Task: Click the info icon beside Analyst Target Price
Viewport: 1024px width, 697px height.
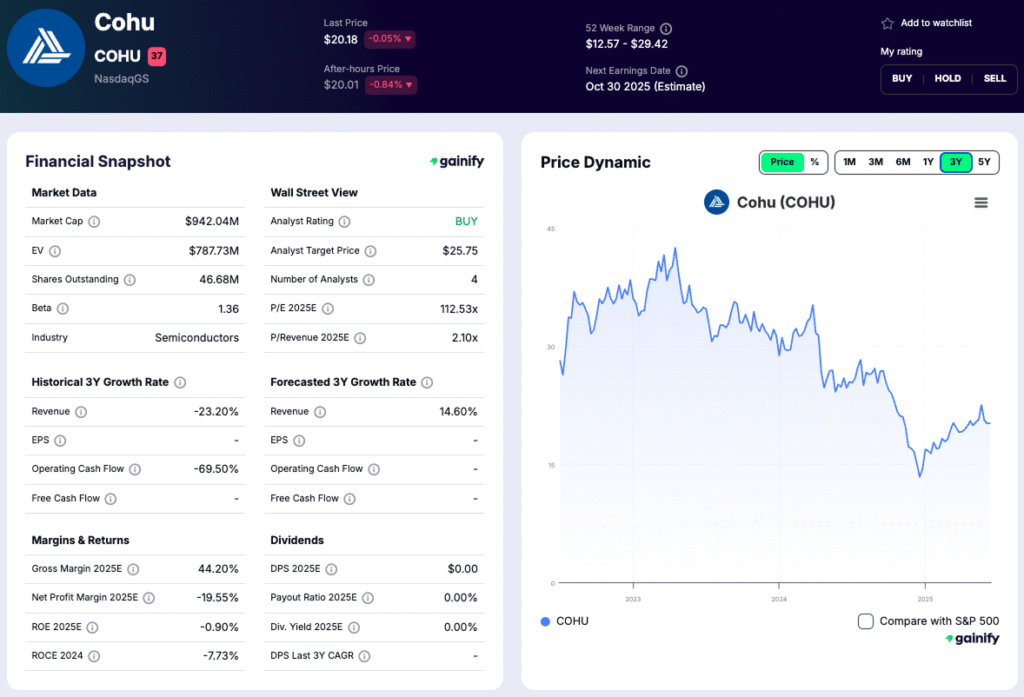Action: pos(370,251)
